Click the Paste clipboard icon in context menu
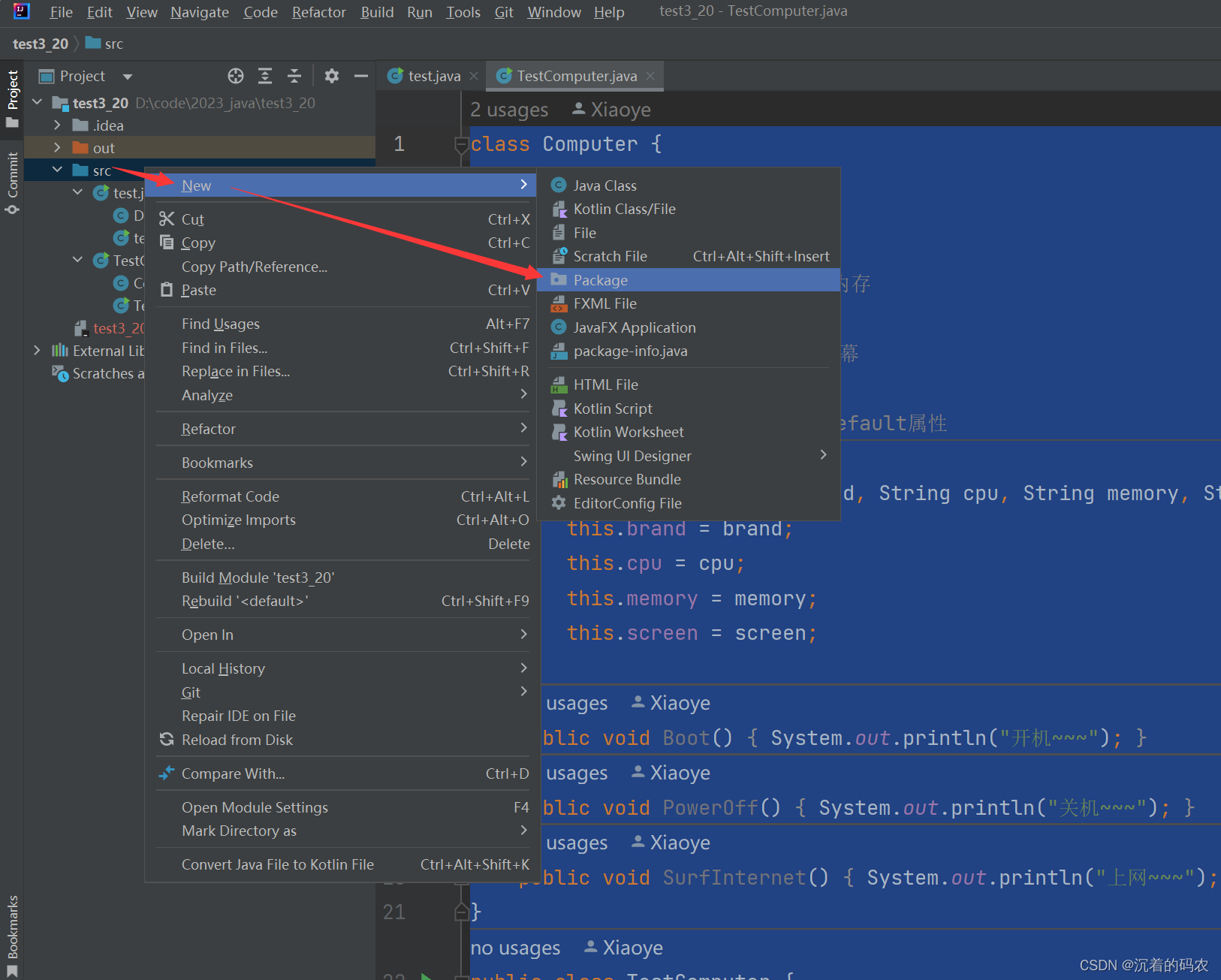This screenshot has width=1221, height=980. pyautogui.click(x=167, y=290)
